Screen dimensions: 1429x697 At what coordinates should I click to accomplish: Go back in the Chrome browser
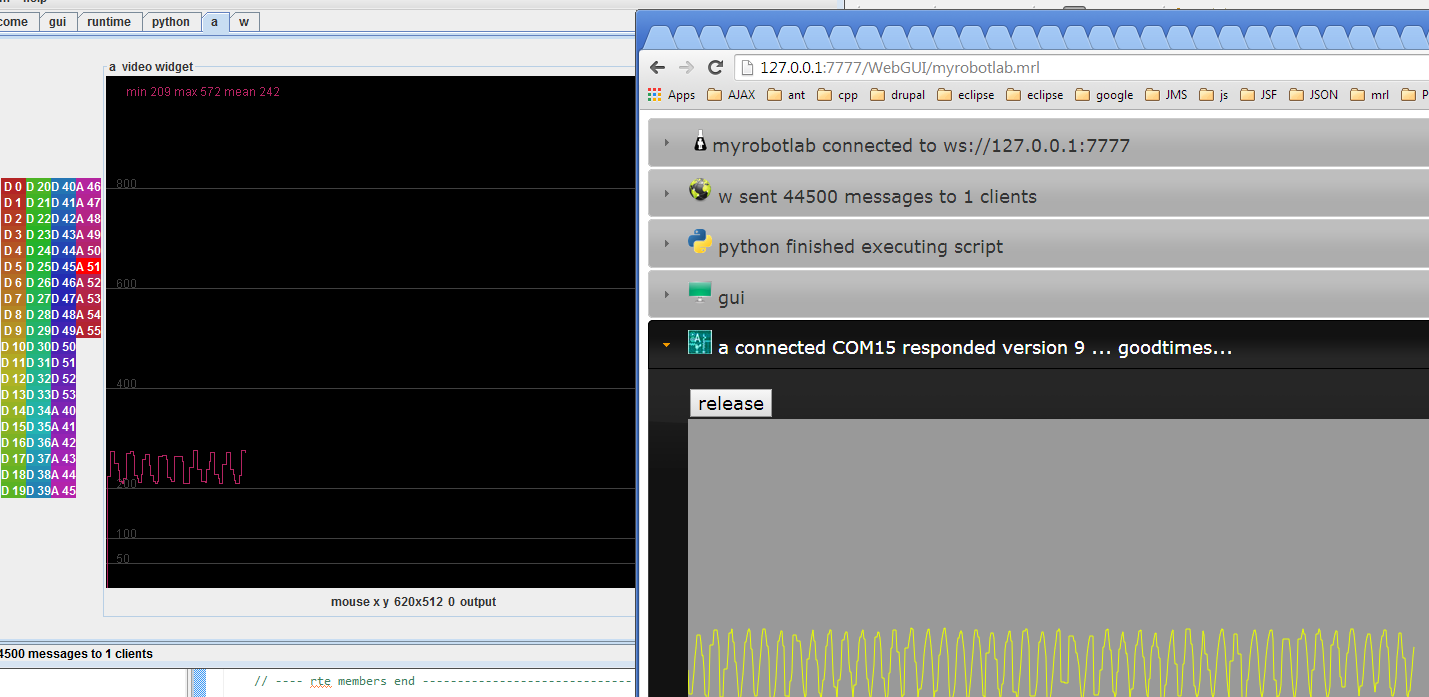(x=657, y=67)
